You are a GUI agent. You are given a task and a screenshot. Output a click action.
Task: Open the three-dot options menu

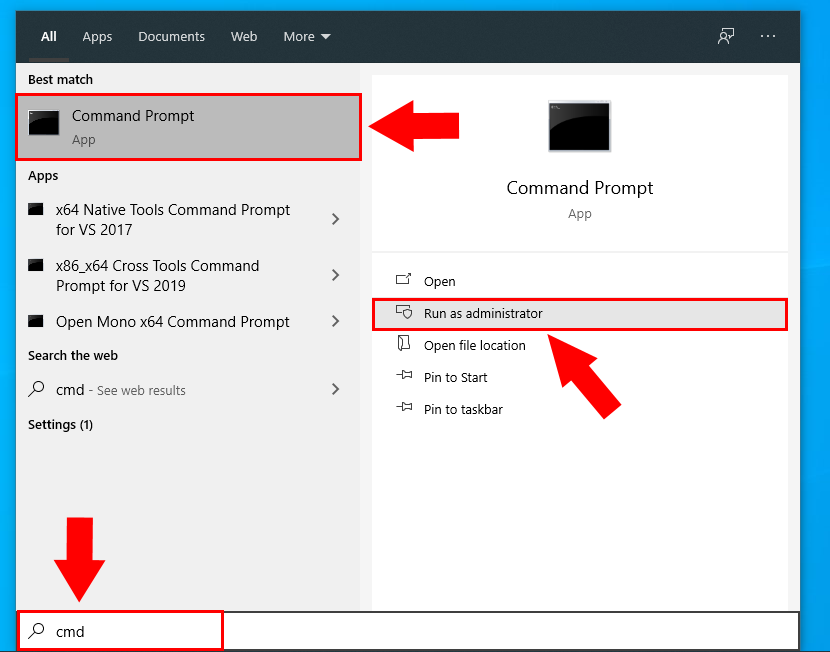click(768, 36)
